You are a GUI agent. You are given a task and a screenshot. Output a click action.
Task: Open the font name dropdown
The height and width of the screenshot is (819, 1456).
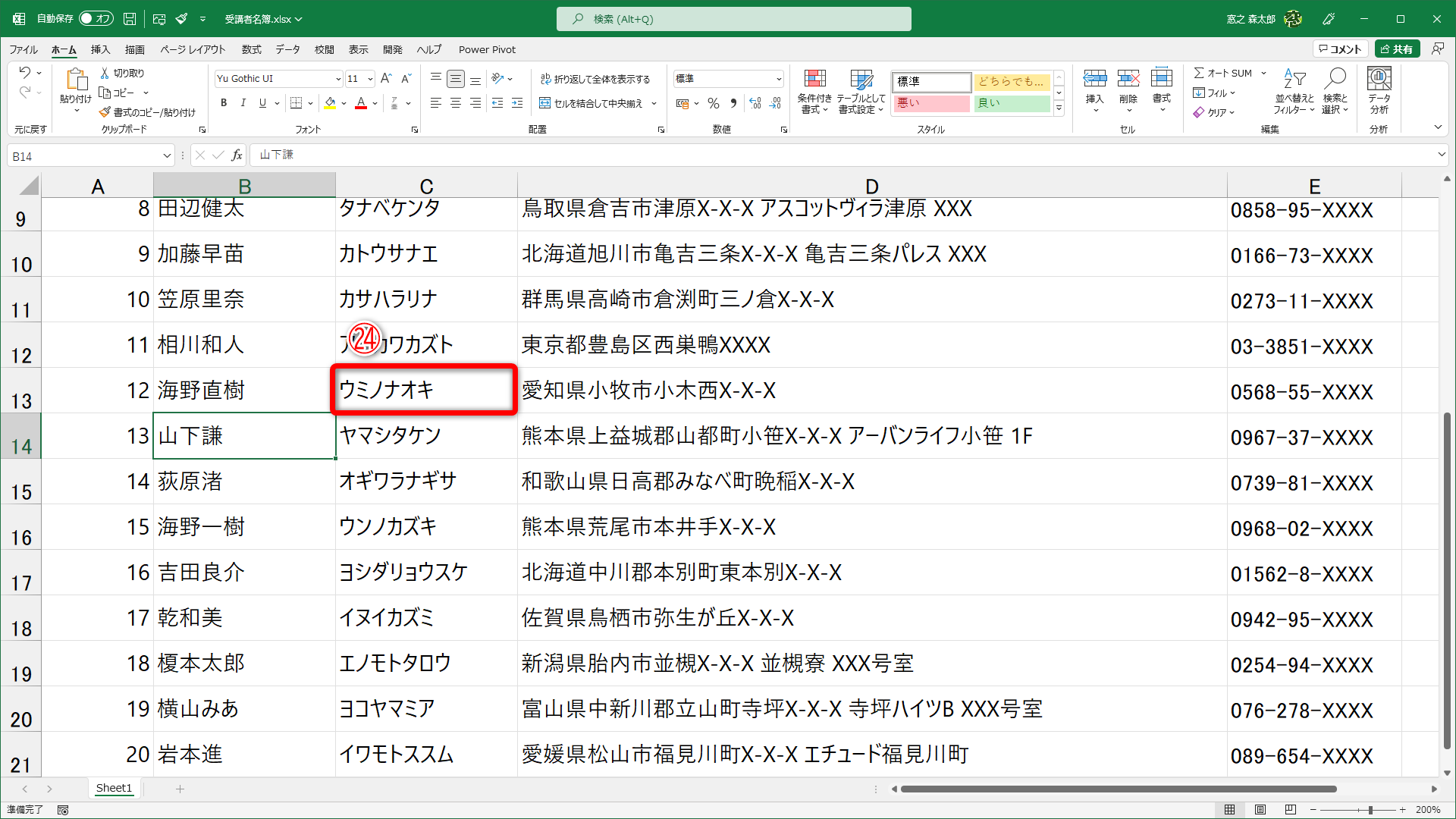338,78
